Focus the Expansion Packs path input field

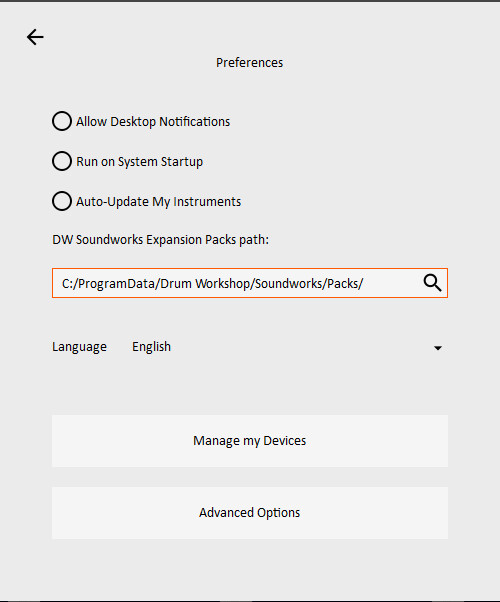tap(250, 283)
